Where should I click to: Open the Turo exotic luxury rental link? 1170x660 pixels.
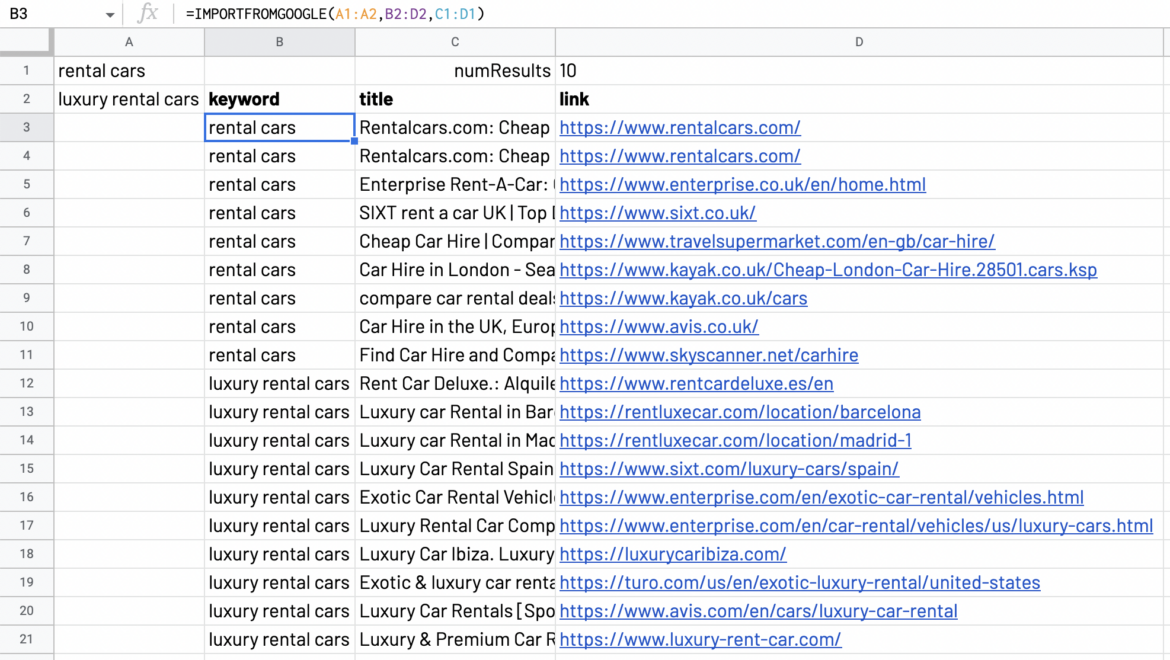tap(799, 582)
